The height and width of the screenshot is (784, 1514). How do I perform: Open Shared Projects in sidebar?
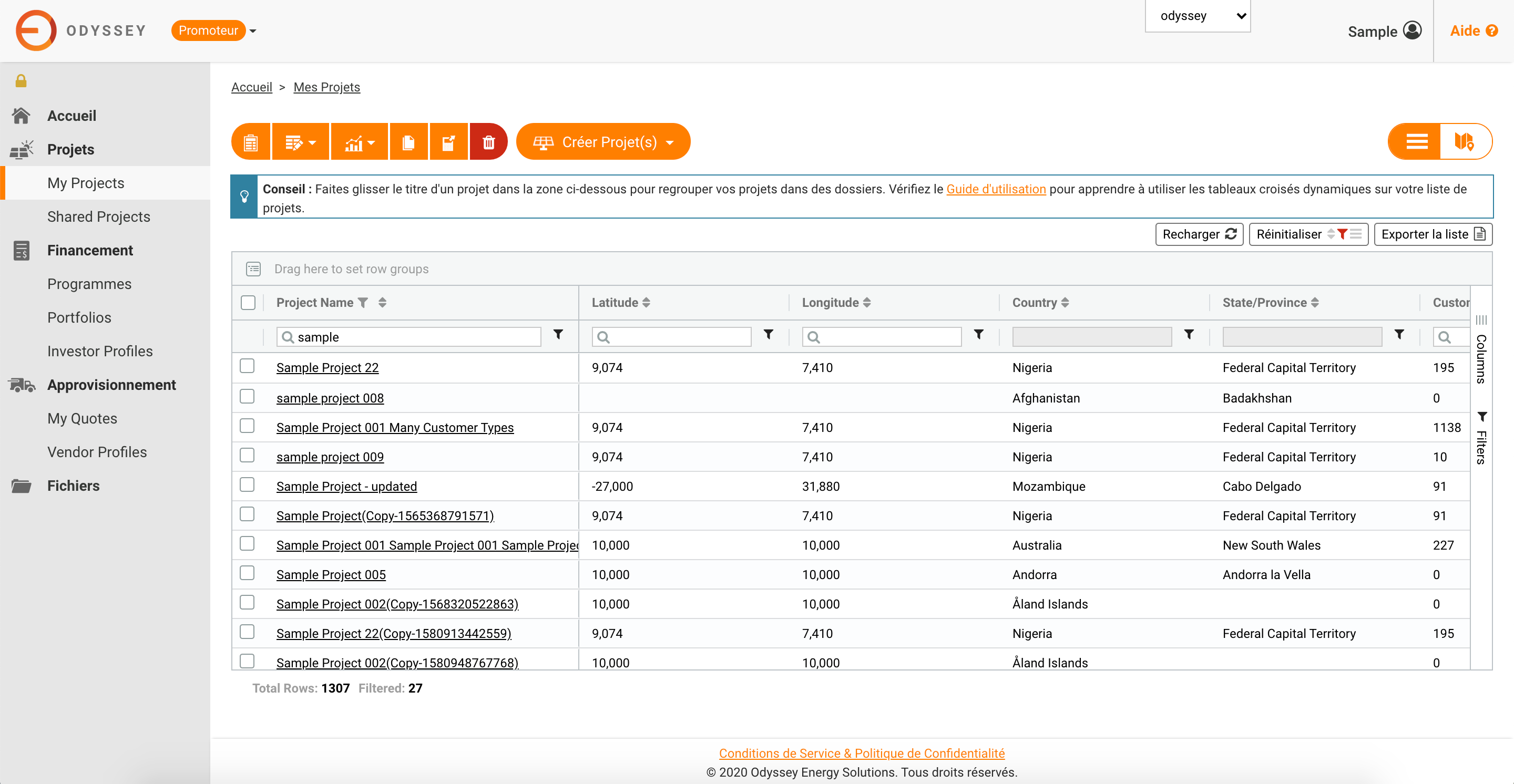[99, 216]
